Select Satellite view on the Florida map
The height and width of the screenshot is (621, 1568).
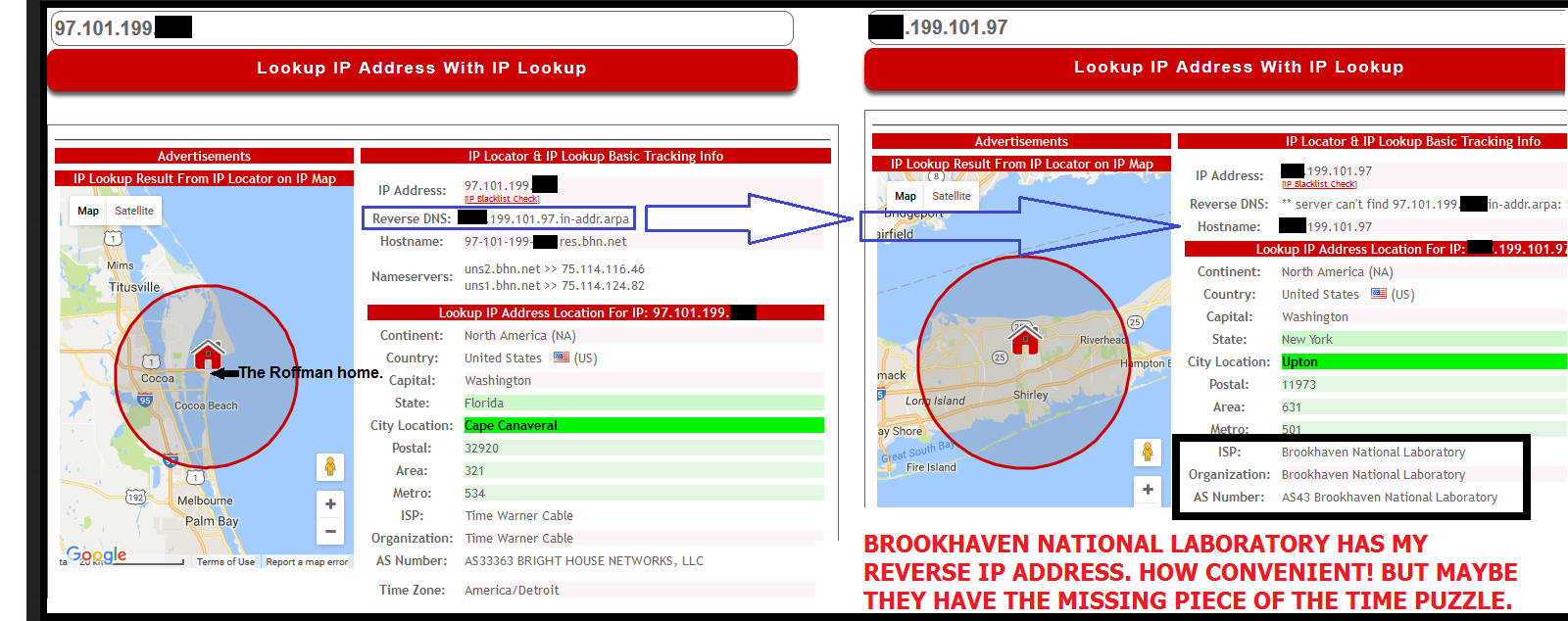pyautogui.click(x=134, y=211)
